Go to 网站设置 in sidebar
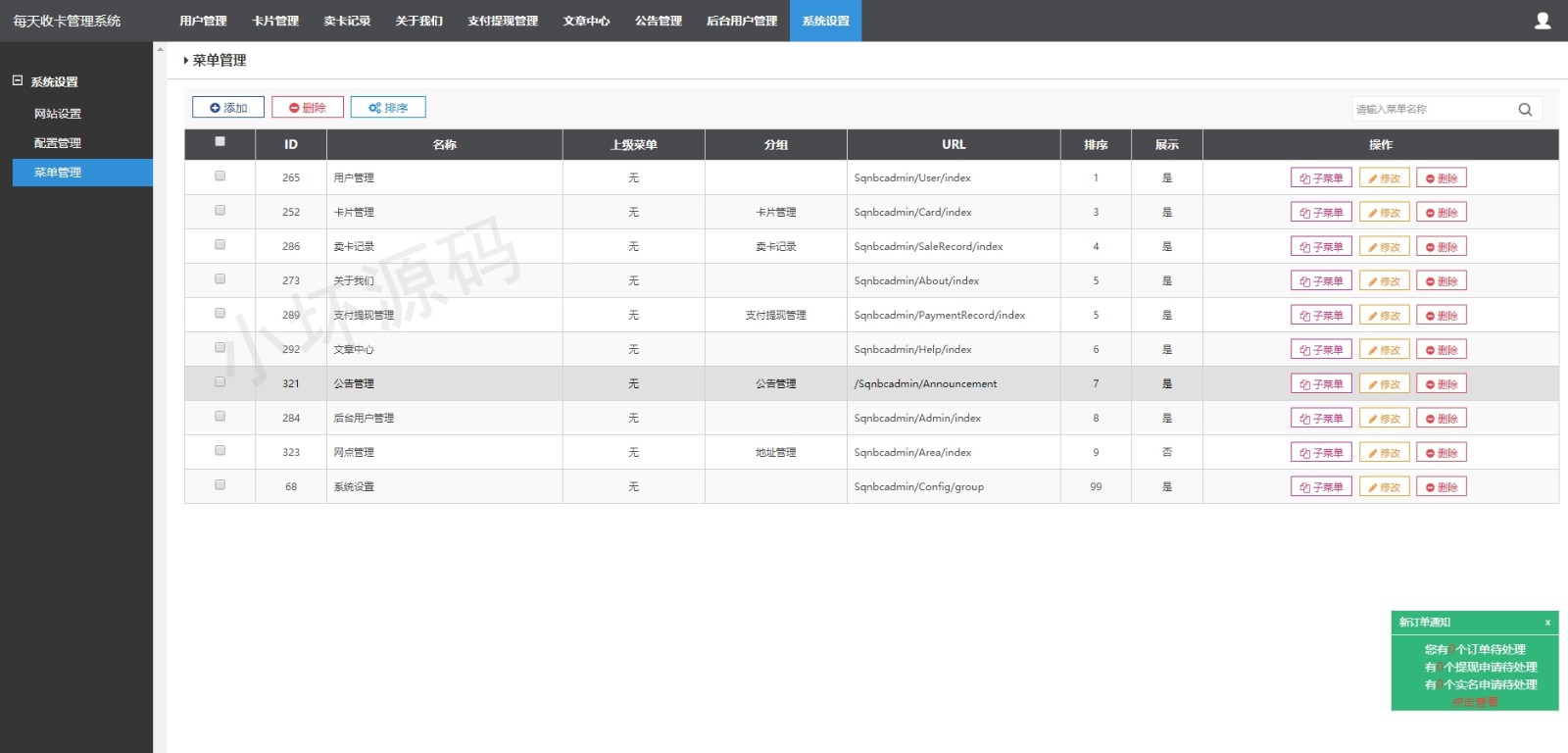Screen dimensions: 1568x753 pos(58,114)
